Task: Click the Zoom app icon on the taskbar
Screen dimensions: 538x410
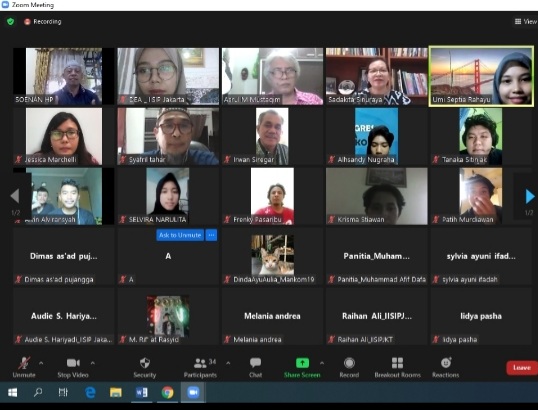Action: pos(193,392)
